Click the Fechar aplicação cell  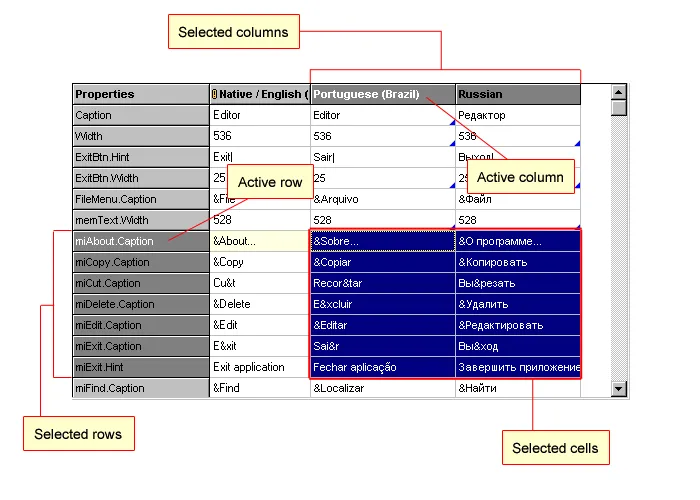click(382, 367)
